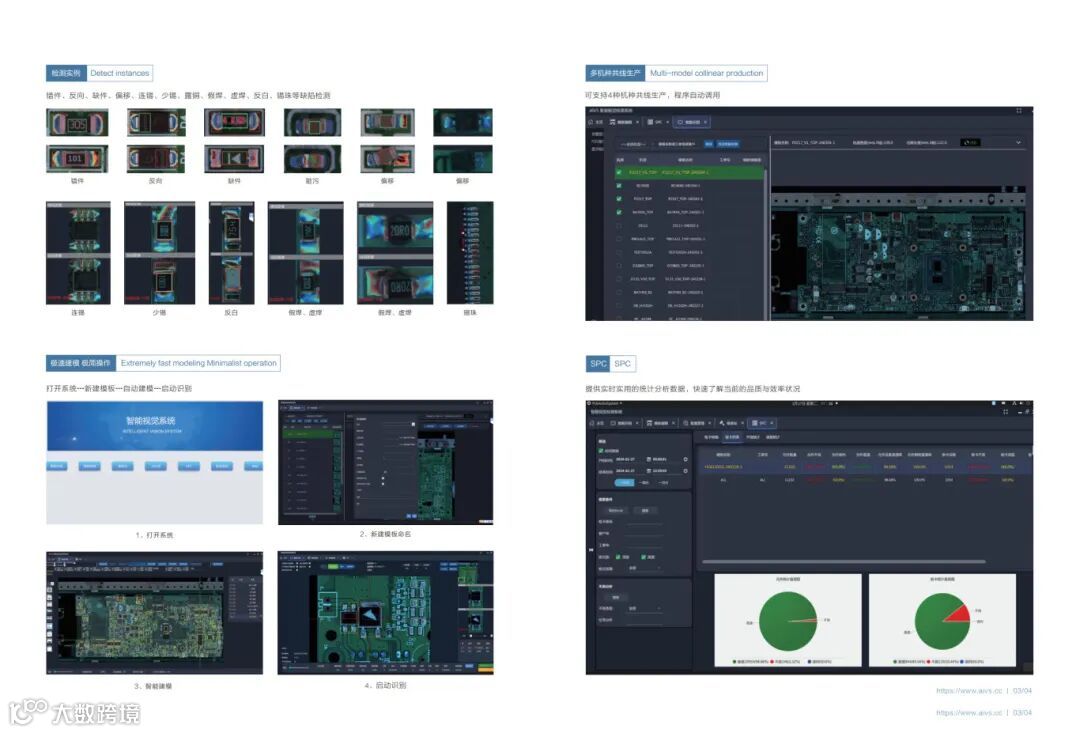Select the first statistics sub-tab in SPC window
The height and width of the screenshot is (733, 1080).
tap(711, 437)
